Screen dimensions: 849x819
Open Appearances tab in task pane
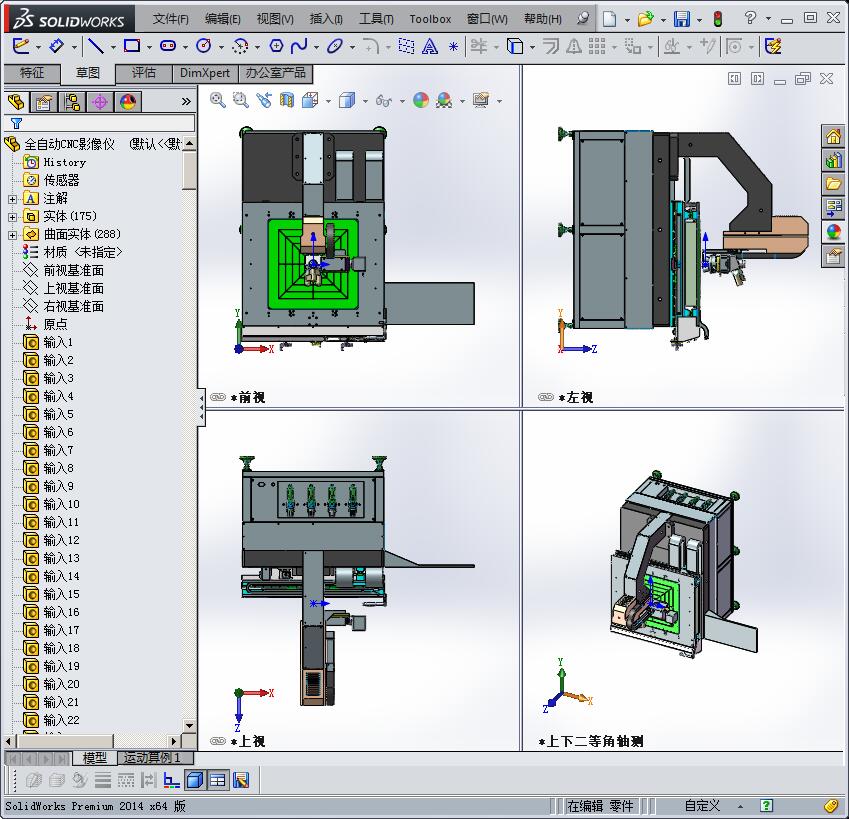coord(833,232)
